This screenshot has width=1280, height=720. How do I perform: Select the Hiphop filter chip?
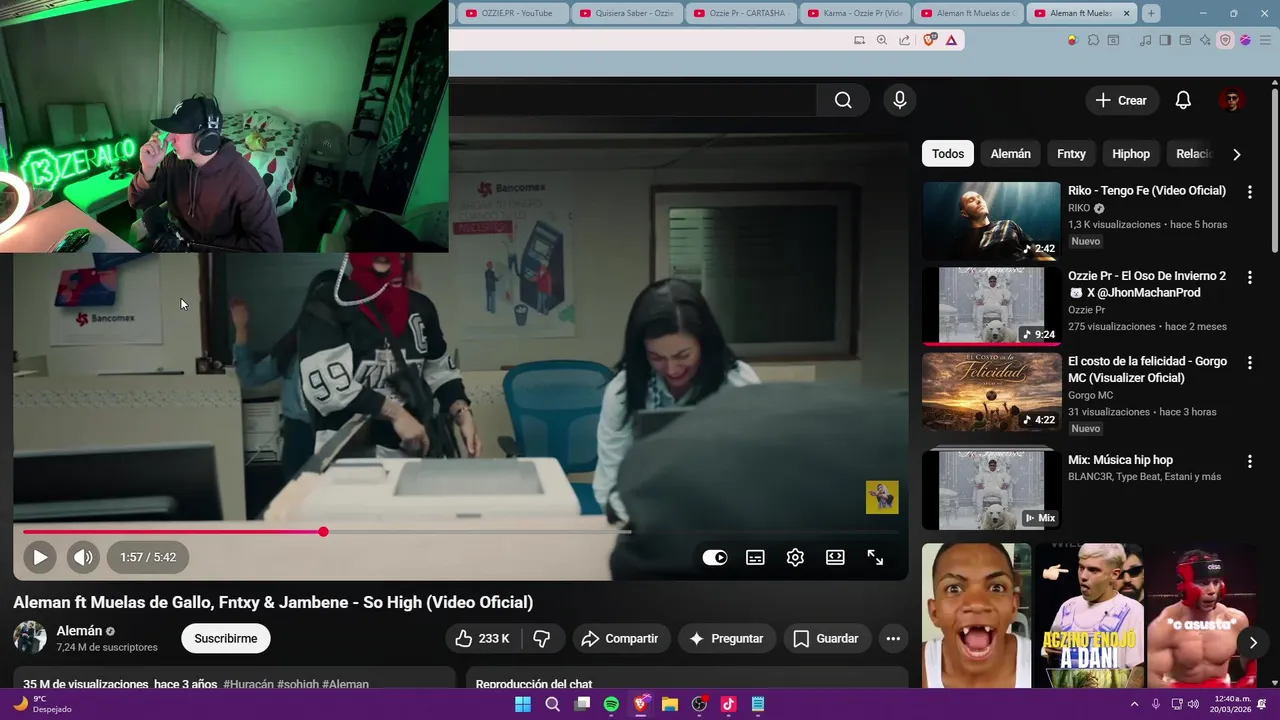(1131, 154)
